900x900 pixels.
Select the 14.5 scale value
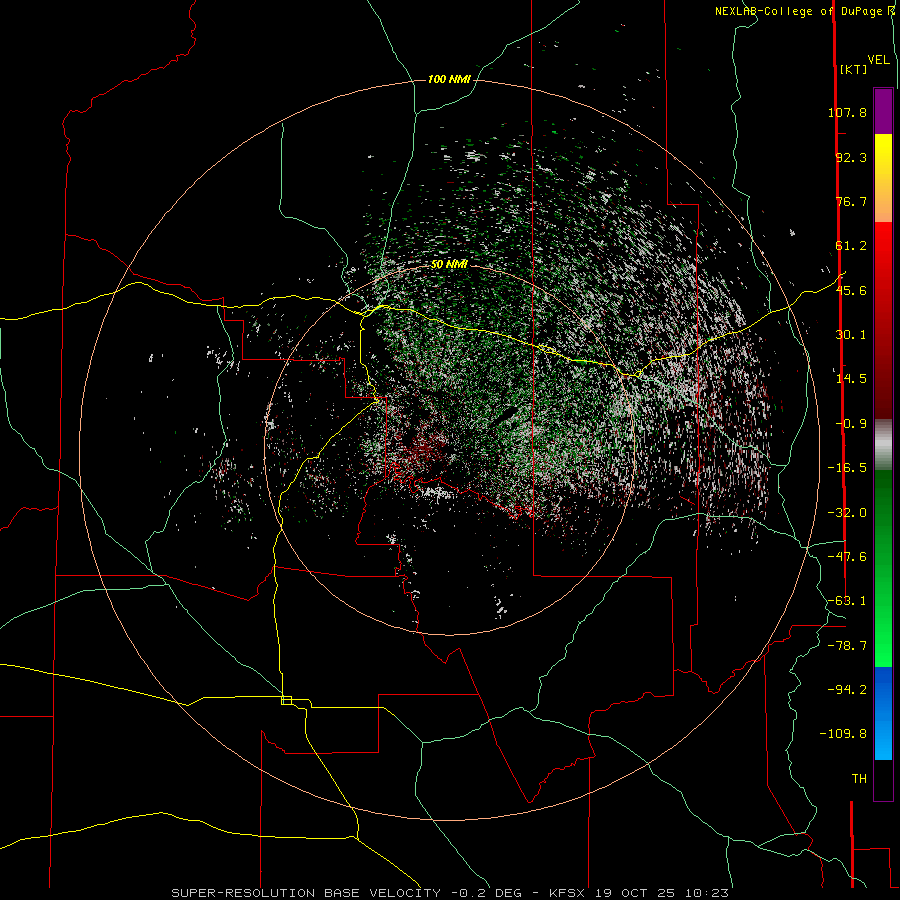[851, 379]
